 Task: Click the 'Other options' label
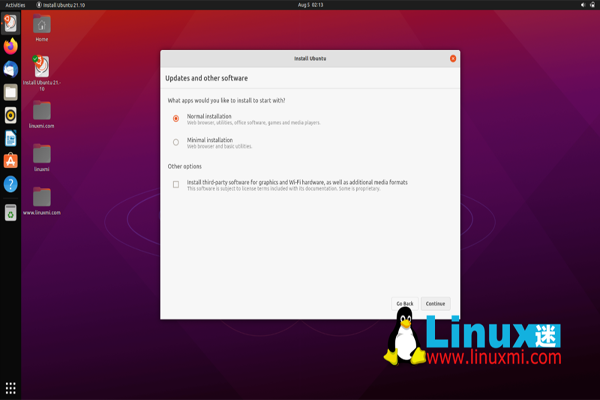pos(184,167)
